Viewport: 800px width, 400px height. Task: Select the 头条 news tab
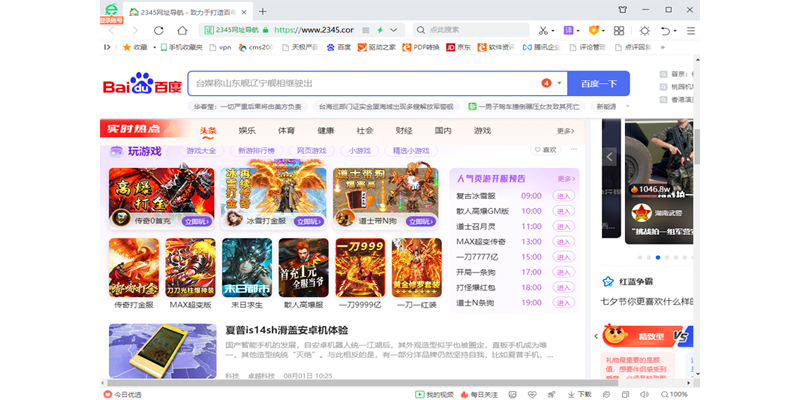click(x=208, y=131)
